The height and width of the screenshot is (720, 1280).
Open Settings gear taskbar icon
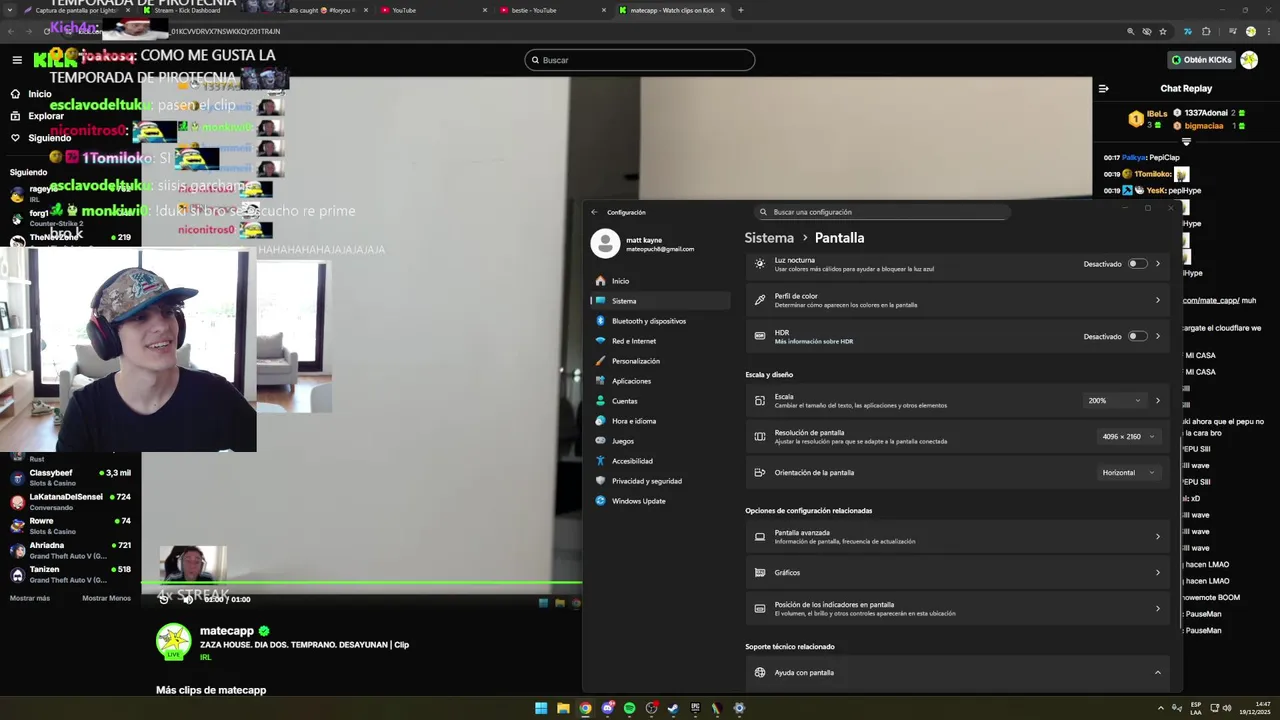click(739, 708)
